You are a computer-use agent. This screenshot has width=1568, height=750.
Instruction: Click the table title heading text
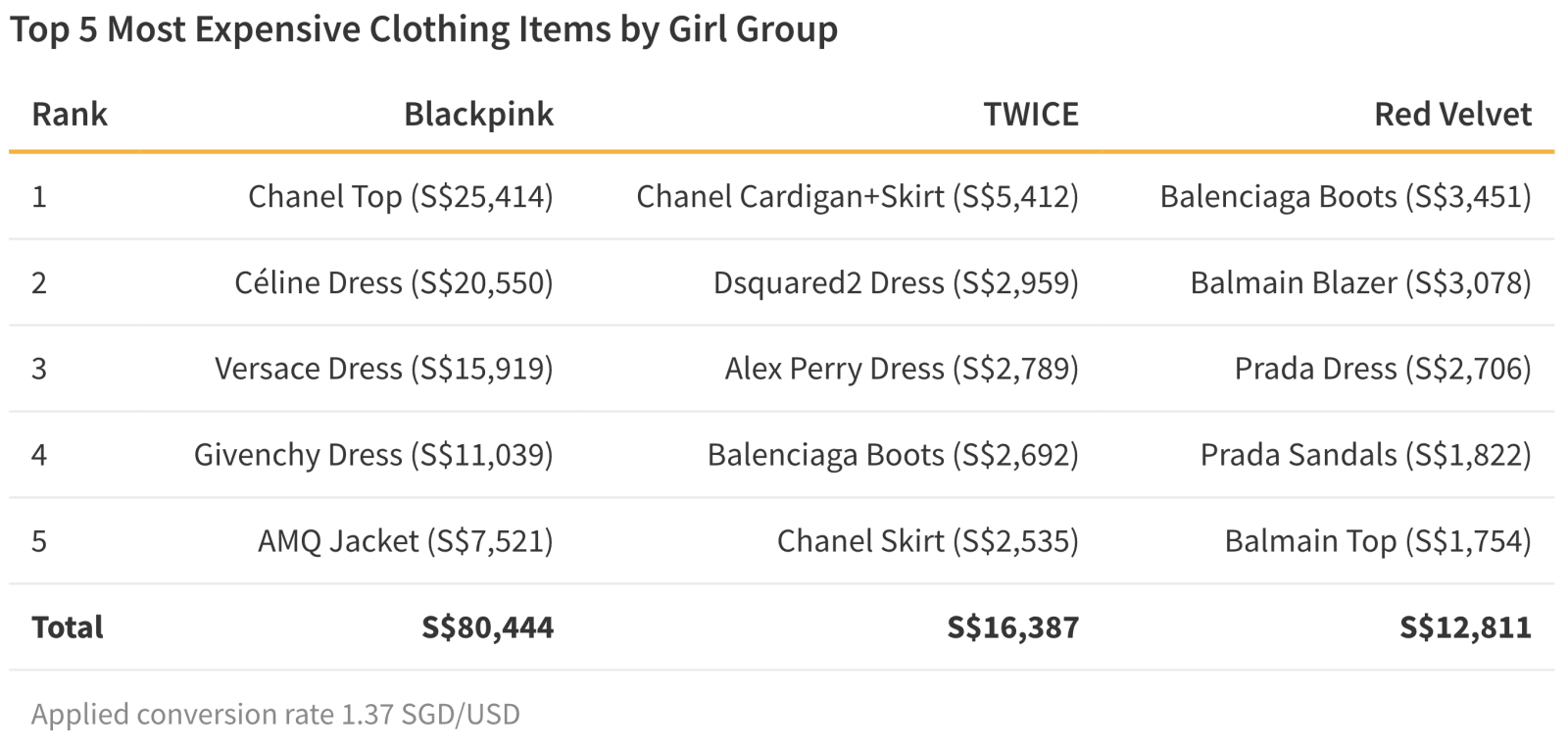[x=424, y=29]
